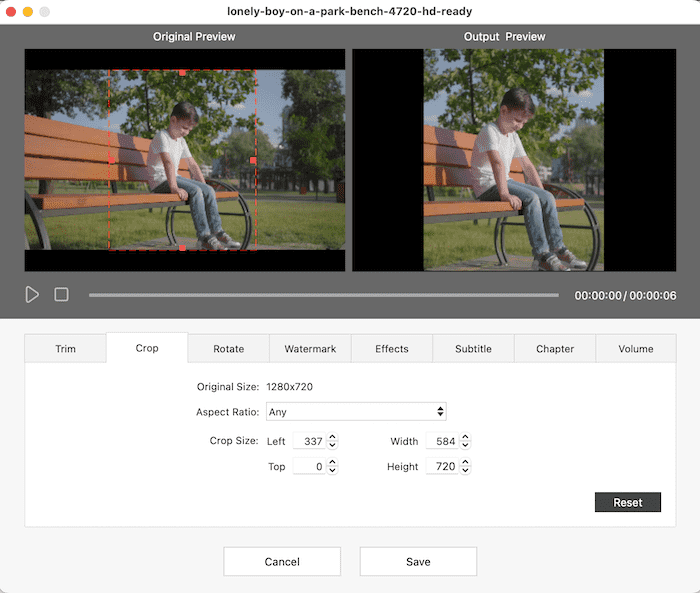This screenshot has height=593, width=700.
Task: Switch to the Trim tab
Action: [65, 349]
